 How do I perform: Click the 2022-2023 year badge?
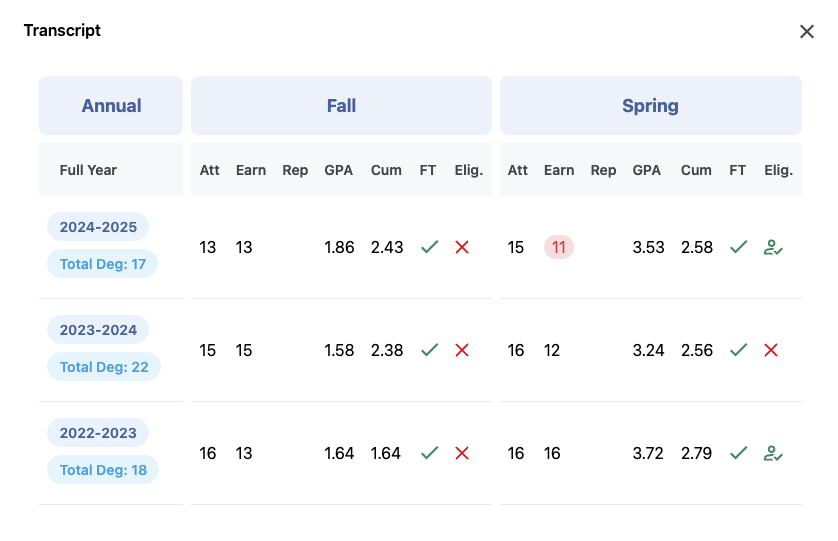[x=98, y=433]
